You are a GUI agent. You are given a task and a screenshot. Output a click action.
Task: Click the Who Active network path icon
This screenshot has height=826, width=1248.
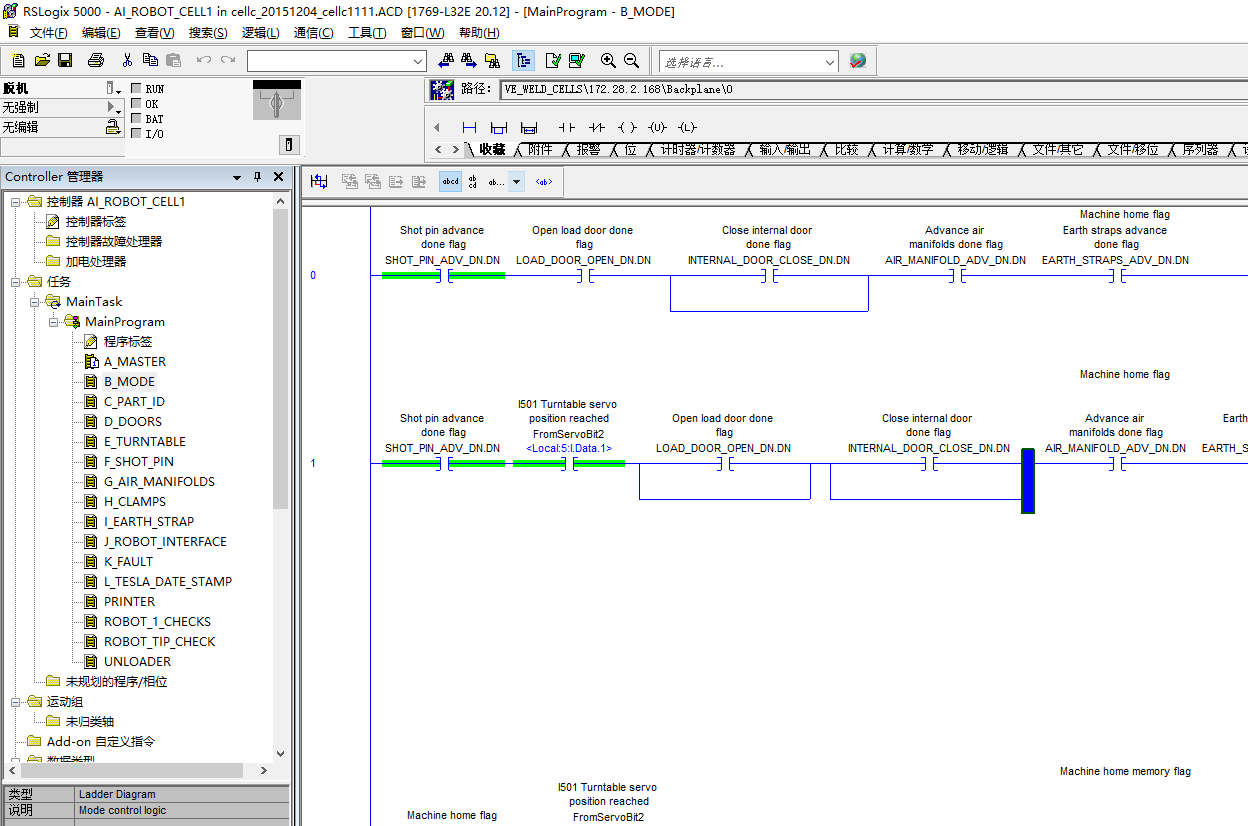click(x=442, y=89)
